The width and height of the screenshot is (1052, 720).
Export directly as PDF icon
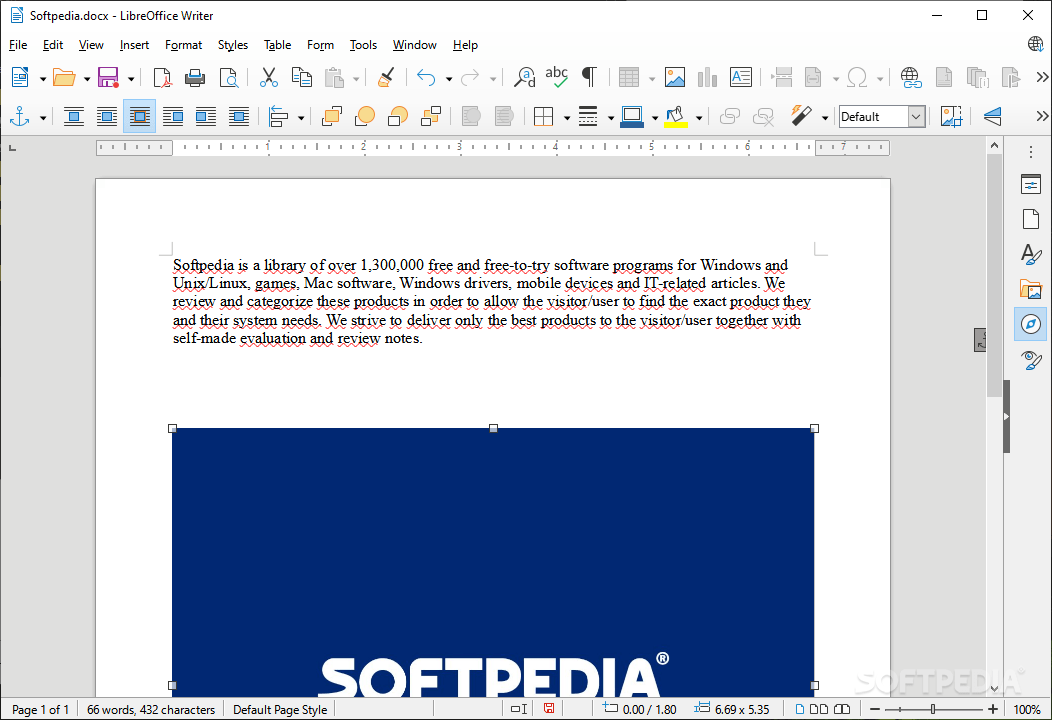tap(162, 77)
